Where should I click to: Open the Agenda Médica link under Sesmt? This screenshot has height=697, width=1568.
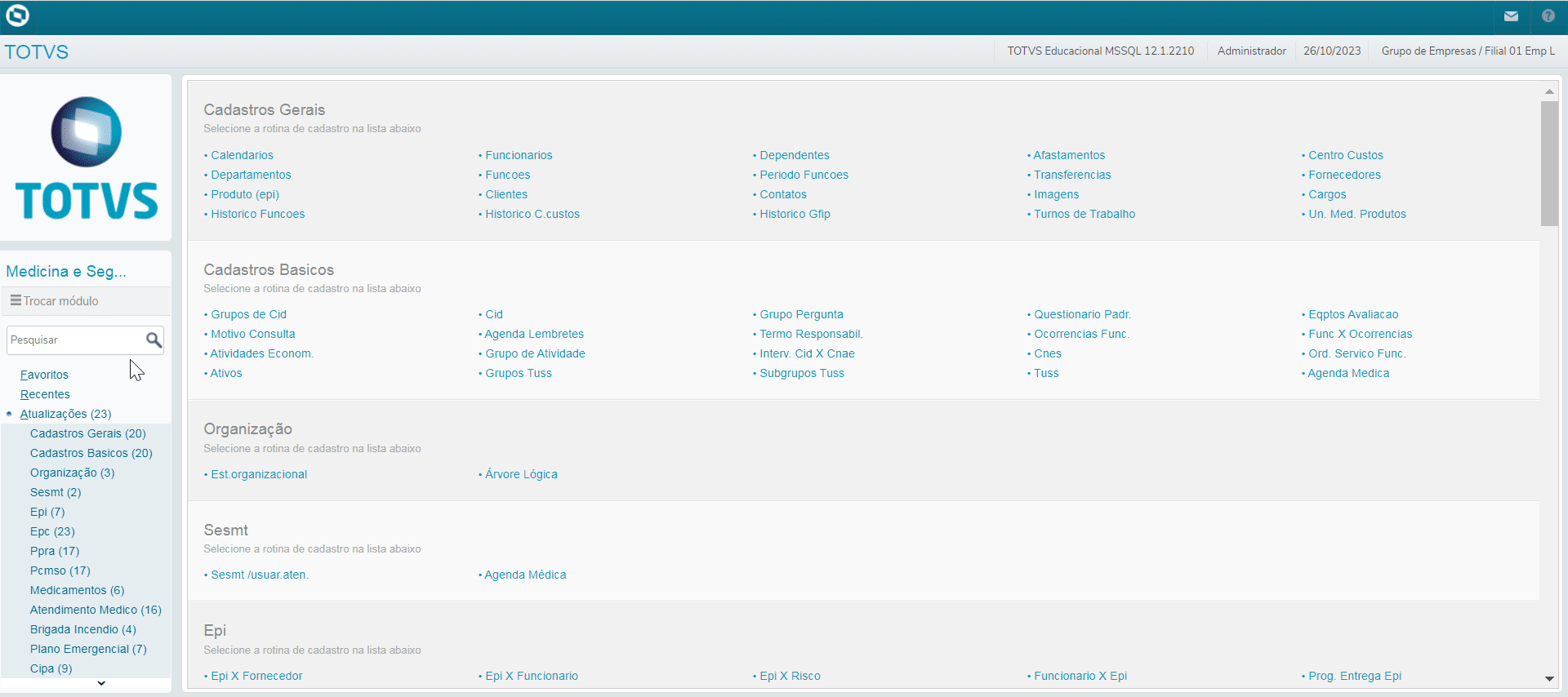tap(525, 575)
